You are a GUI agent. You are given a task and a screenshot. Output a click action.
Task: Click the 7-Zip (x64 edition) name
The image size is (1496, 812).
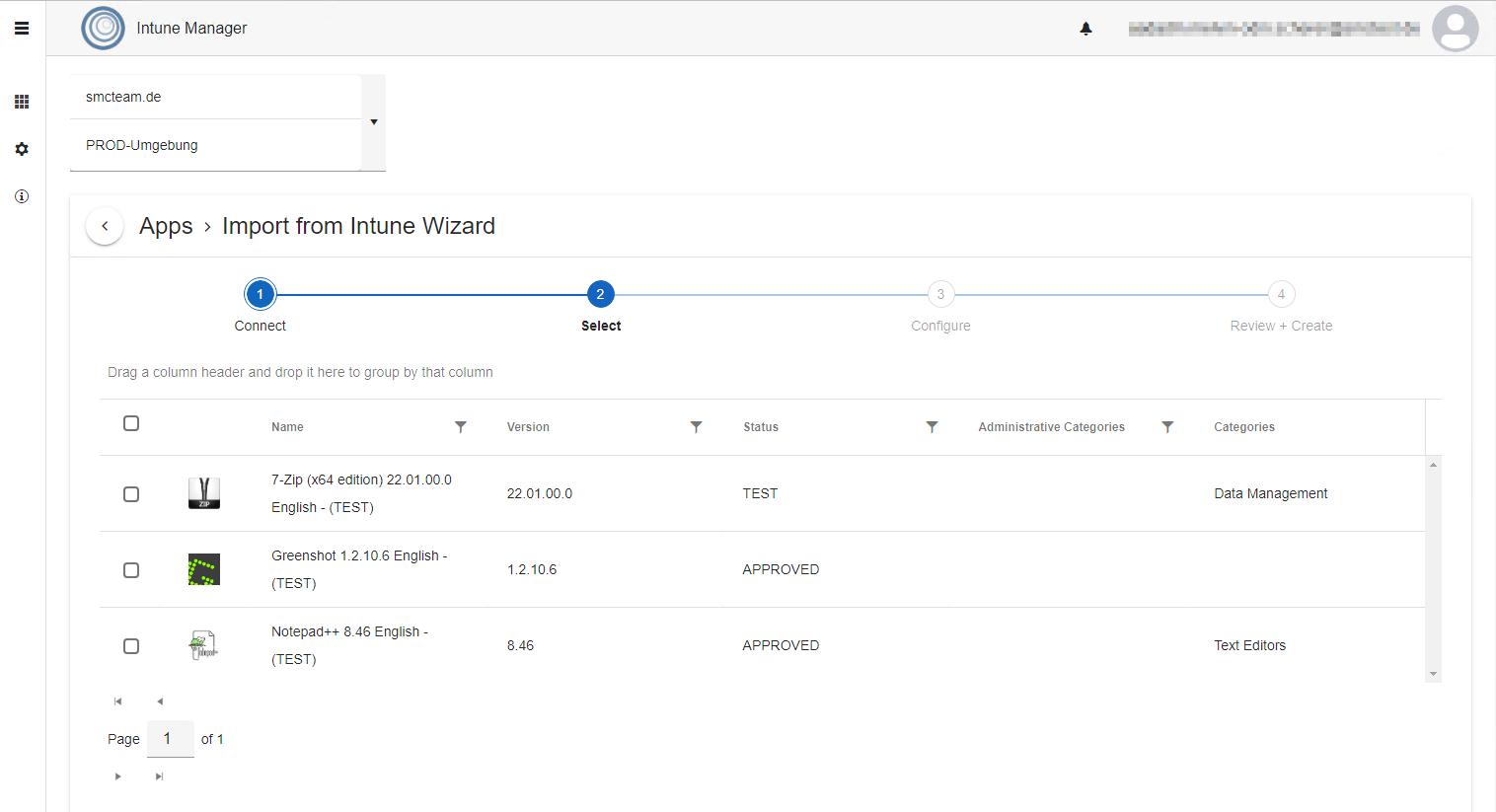[361, 493]
